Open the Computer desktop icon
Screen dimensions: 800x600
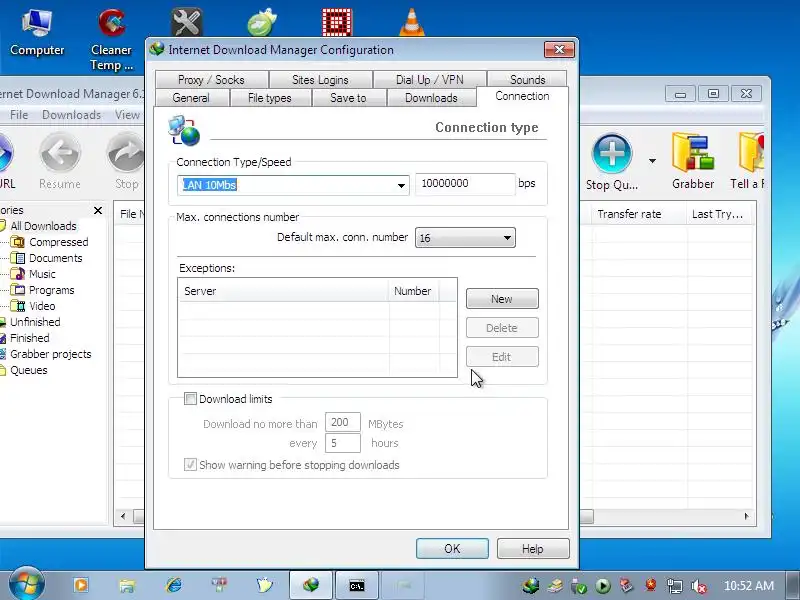click(x=37, y=32)
